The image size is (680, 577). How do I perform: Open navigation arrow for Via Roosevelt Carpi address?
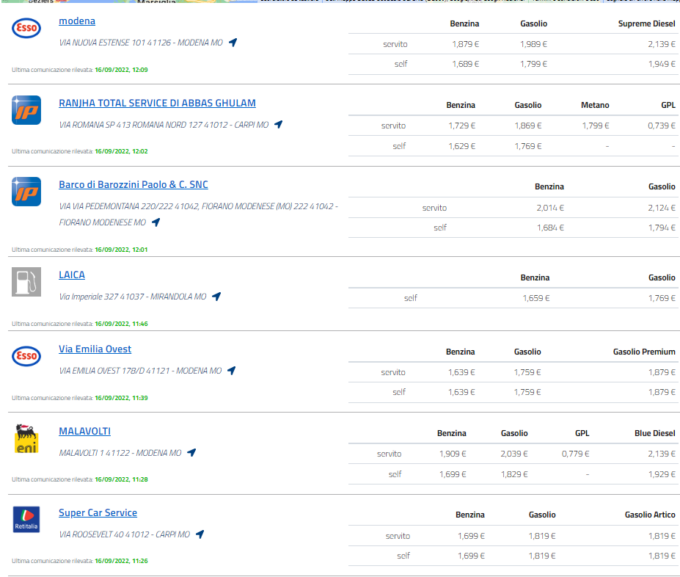199,534
